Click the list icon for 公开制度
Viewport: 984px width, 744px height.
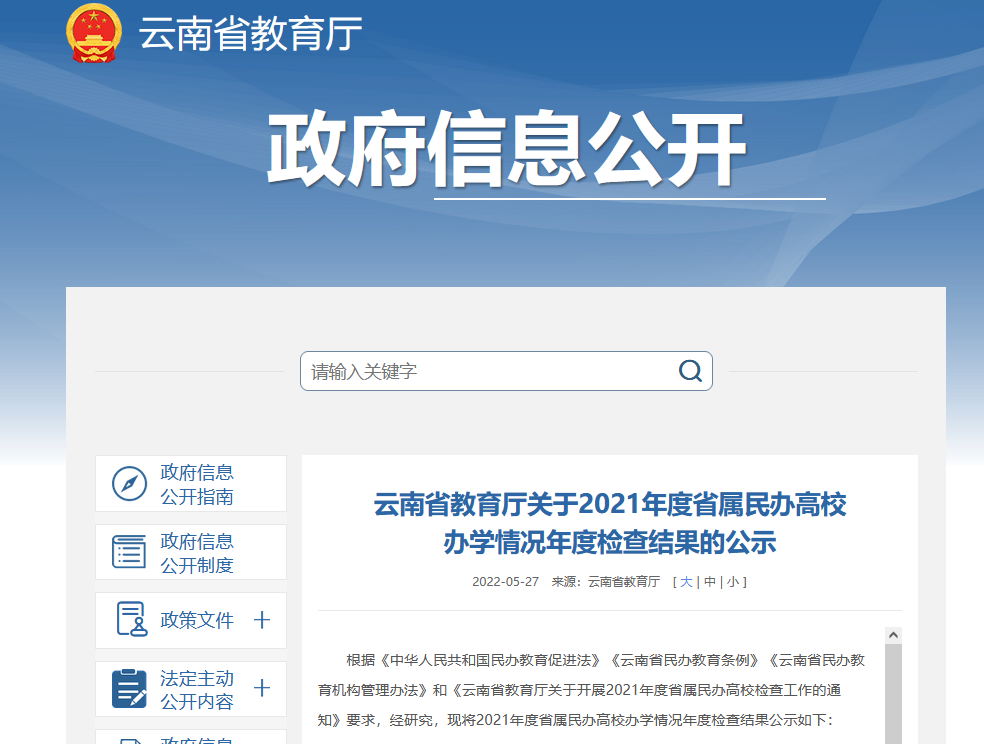tap(129, 552)
